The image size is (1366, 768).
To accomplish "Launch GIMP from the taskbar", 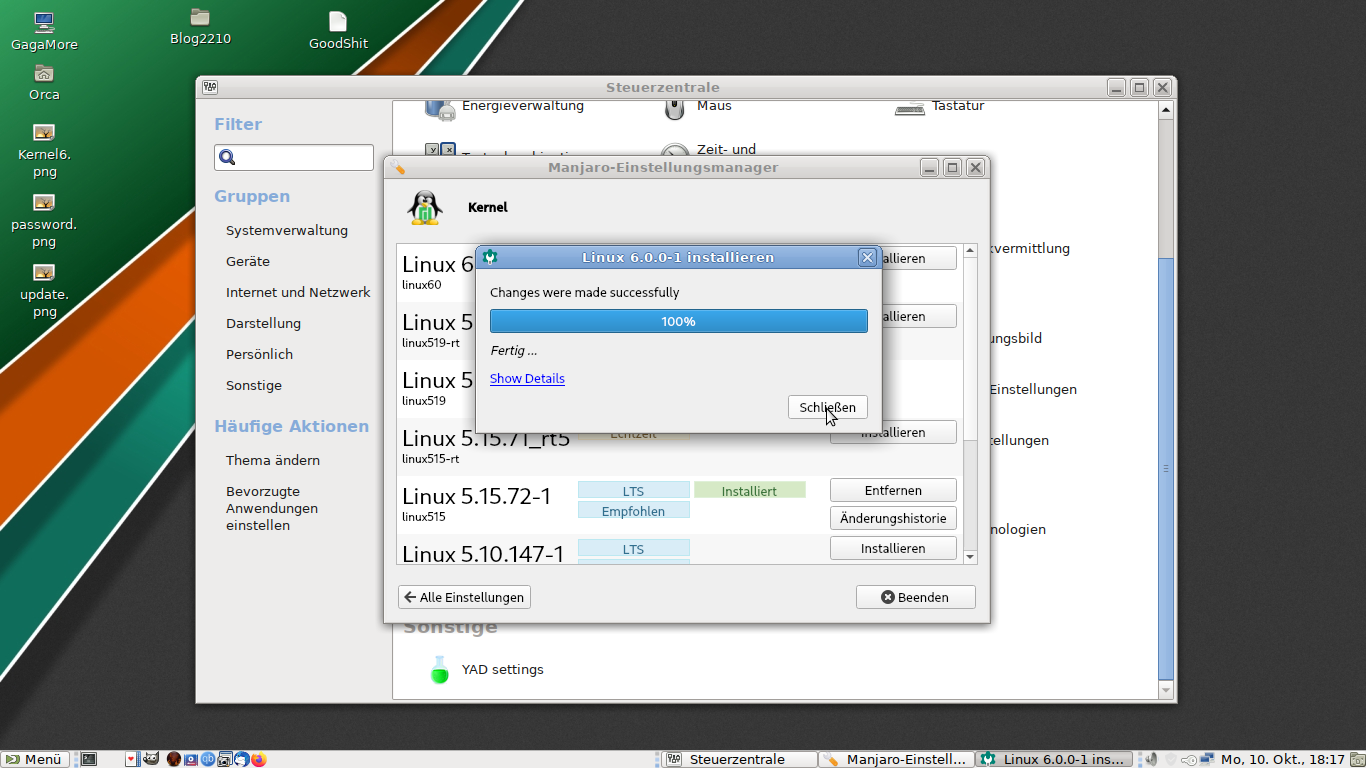I will tap(151, 759).
